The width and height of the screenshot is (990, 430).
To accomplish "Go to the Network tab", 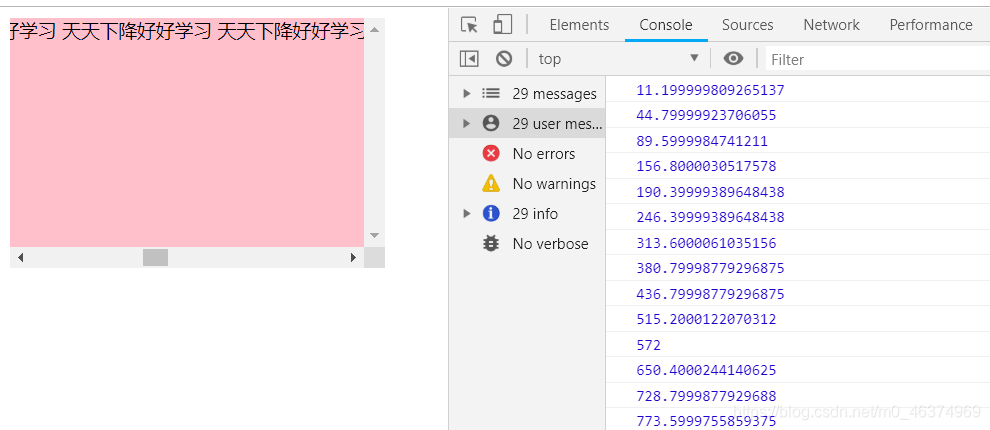I will coord(831,25).
